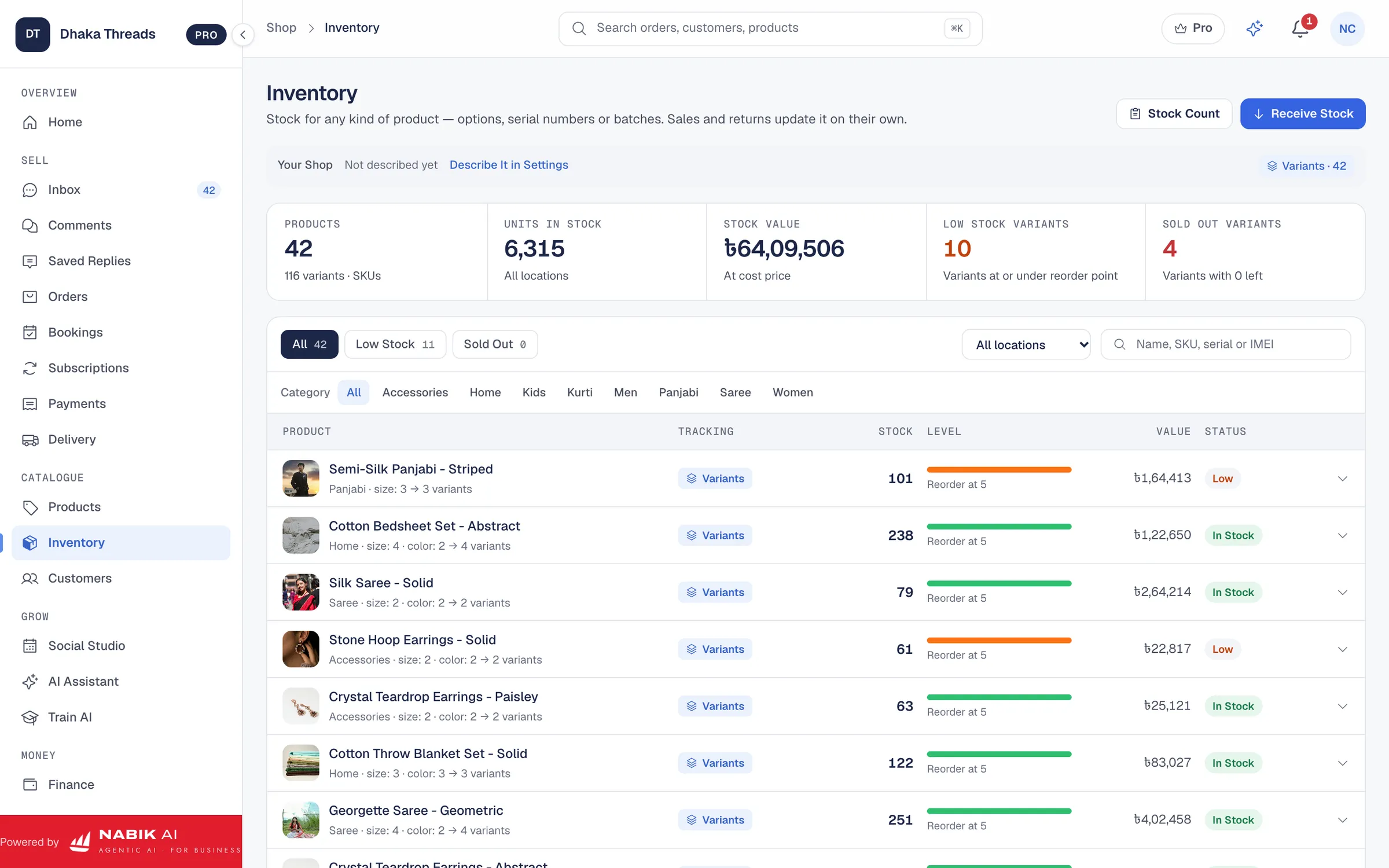Expand the Stone Hoop Earrings - Solid row
This screenshot has width=1389, height=868.
1343,649
